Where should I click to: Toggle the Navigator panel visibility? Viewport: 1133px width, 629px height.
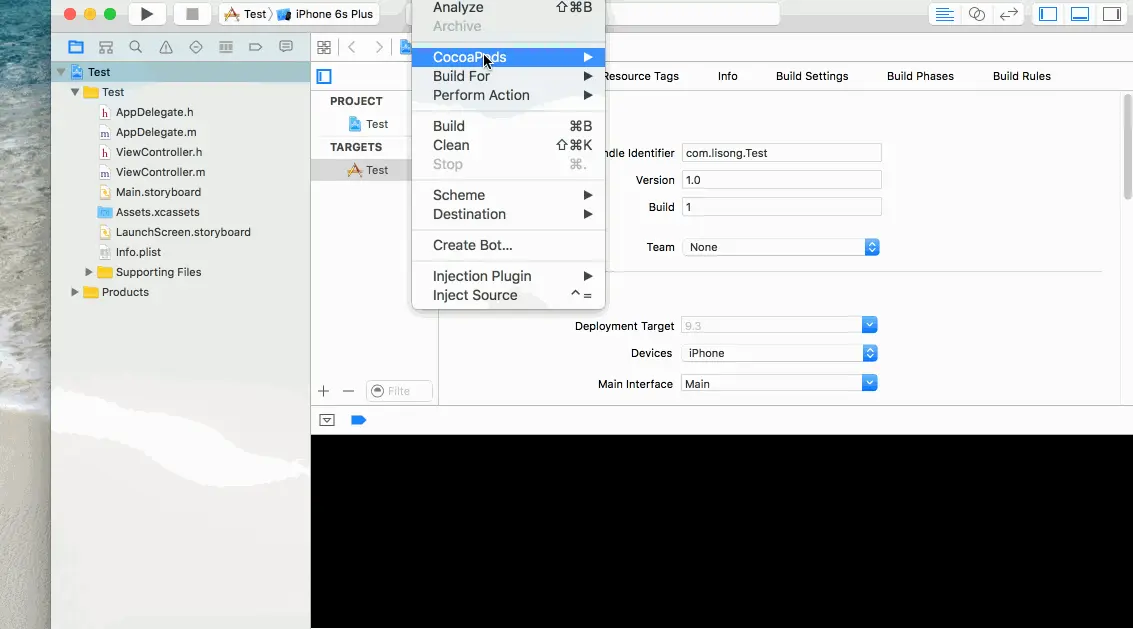point(1048,14)
